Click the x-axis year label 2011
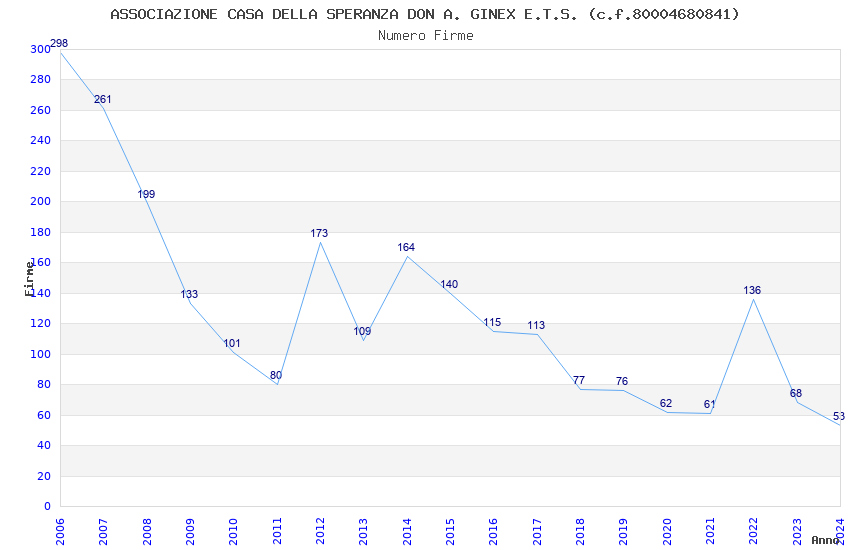This screenshot has height=550, width=850. tap(276, 532)
